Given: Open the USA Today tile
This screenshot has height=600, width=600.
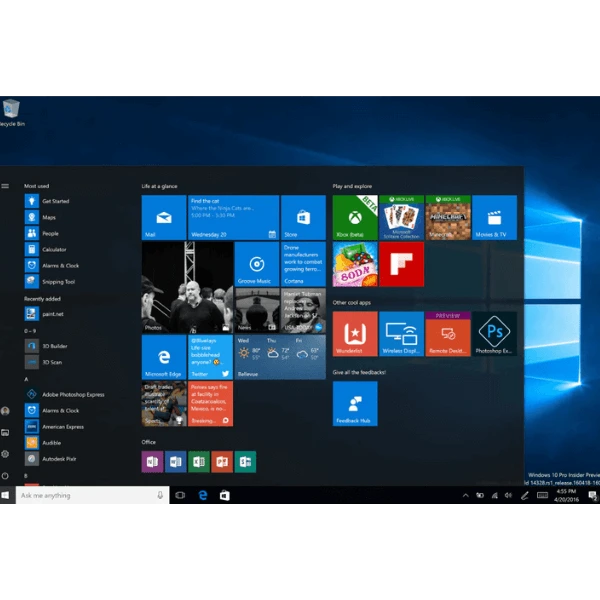Looking at the screenshot, I should point(303,310).
